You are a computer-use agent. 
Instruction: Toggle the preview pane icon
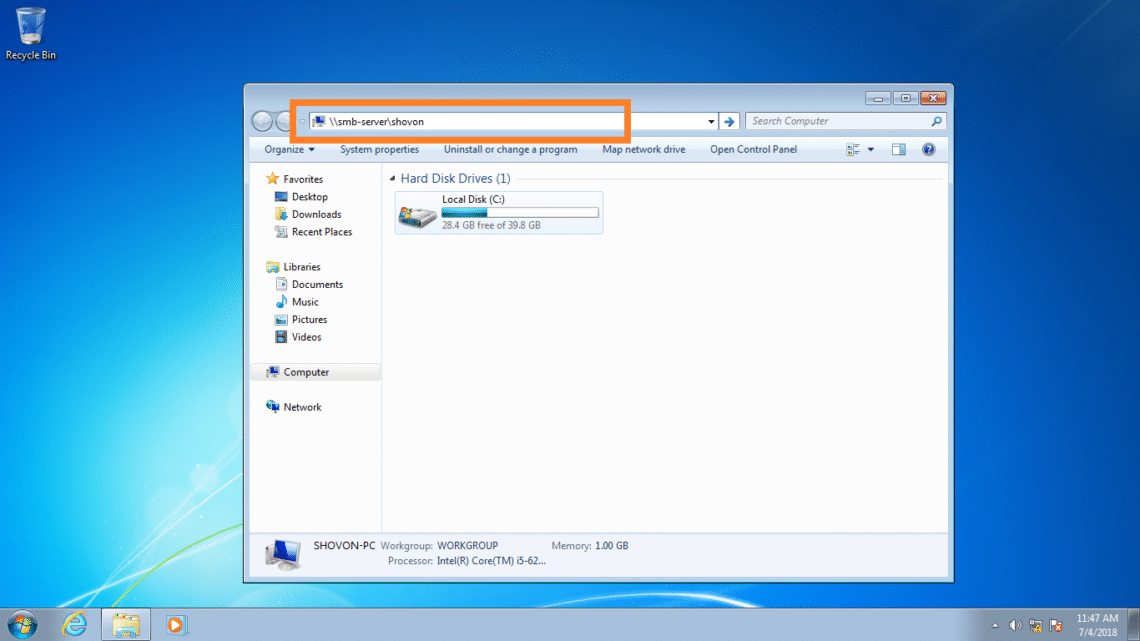click(x=898, y=150)
